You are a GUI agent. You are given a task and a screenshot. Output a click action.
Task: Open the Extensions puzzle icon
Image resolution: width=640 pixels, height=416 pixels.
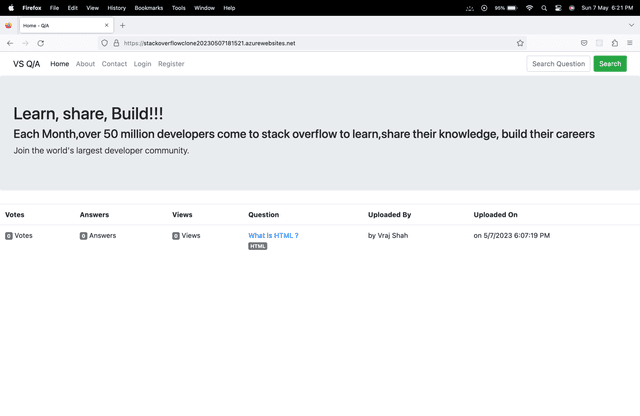point(614,43)
